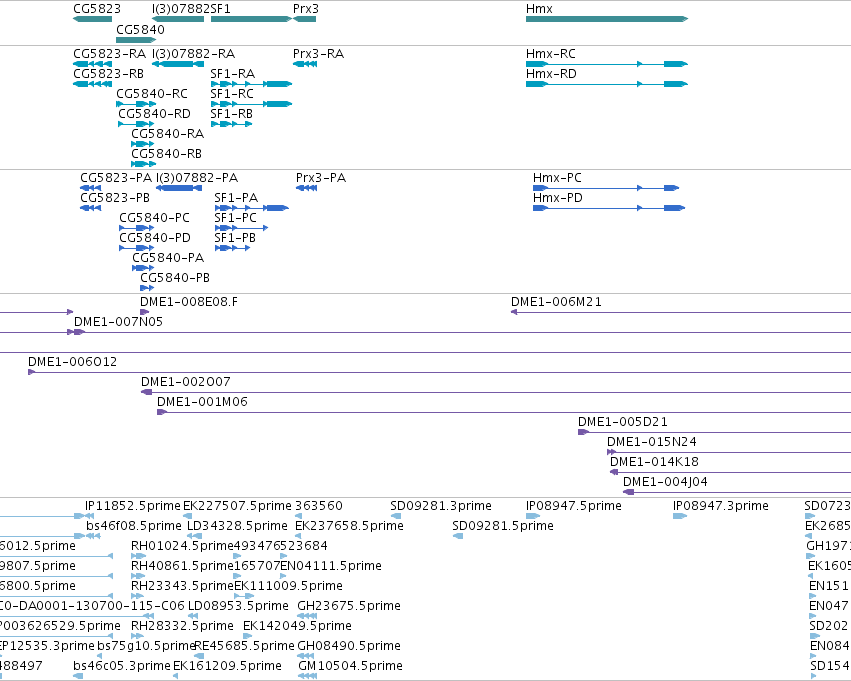Click the DME1-014K18 clone label

[655, 463]
